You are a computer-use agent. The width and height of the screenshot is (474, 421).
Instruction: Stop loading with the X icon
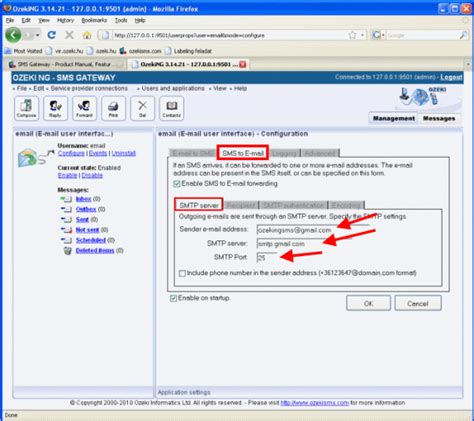[69, 35]
